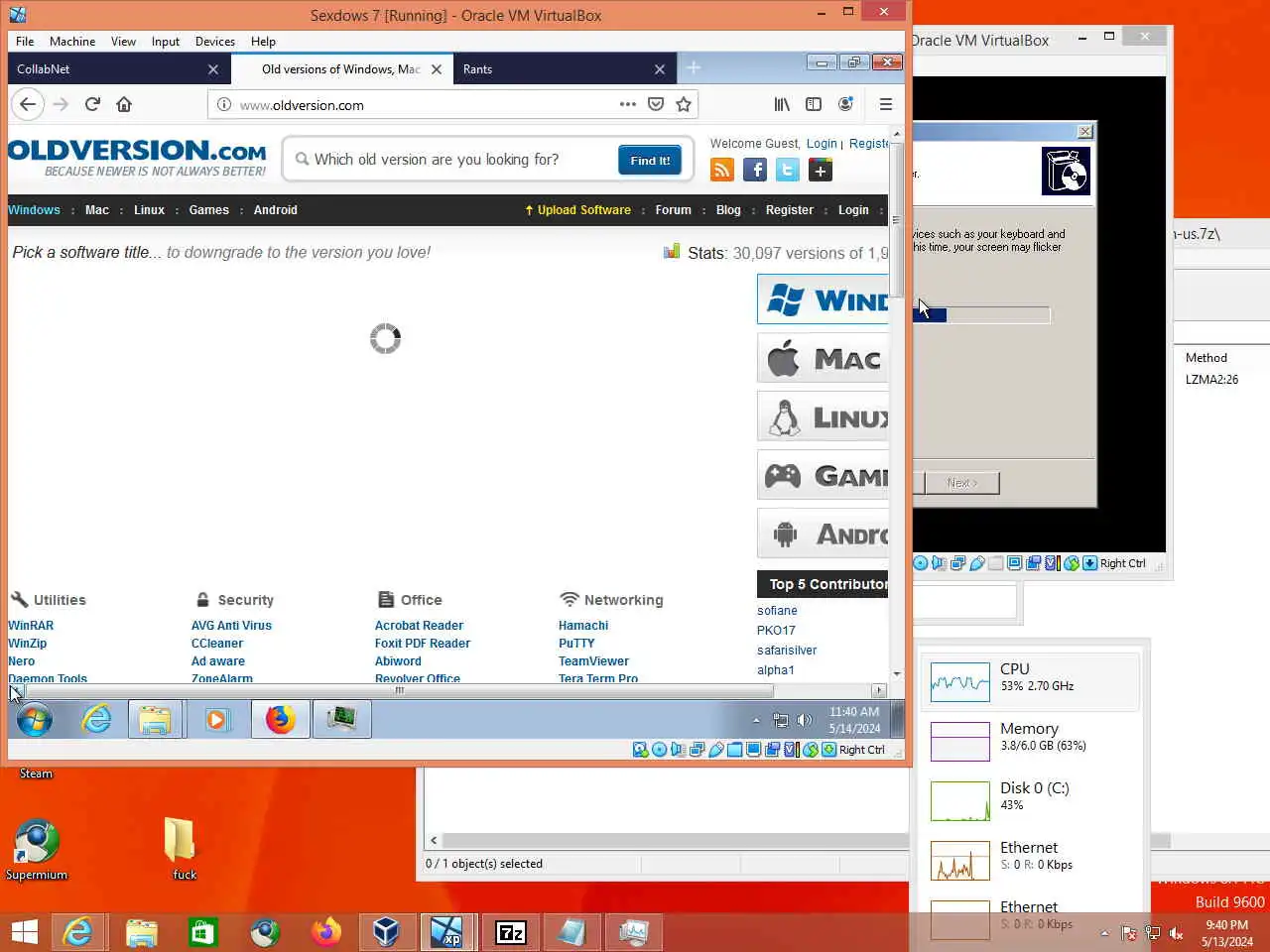Reload the oldversion.com page
The height and width of the screenshot is (952, 1270).
point(92,104)
